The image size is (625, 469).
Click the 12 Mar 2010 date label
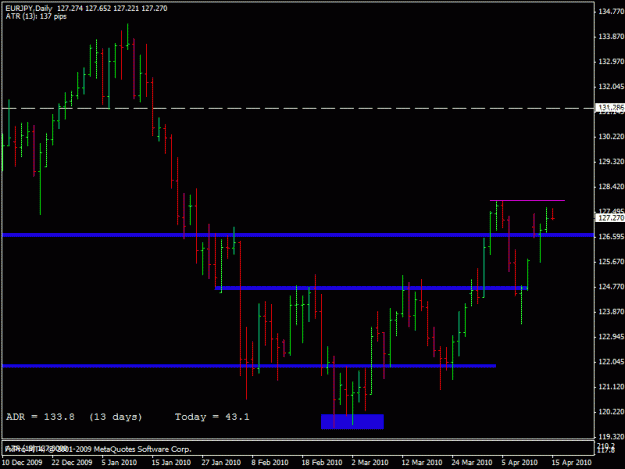(x=422, y=463)
